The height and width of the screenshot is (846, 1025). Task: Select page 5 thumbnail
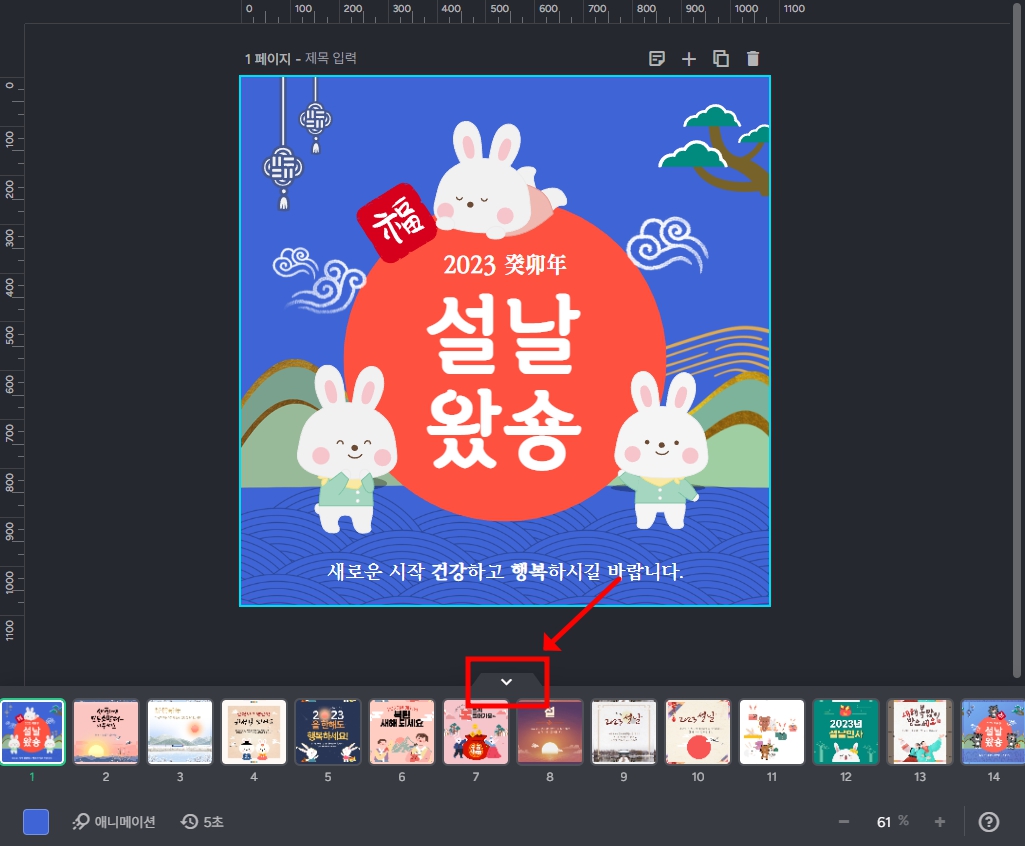pyautogui.click(x=328, y=733)
